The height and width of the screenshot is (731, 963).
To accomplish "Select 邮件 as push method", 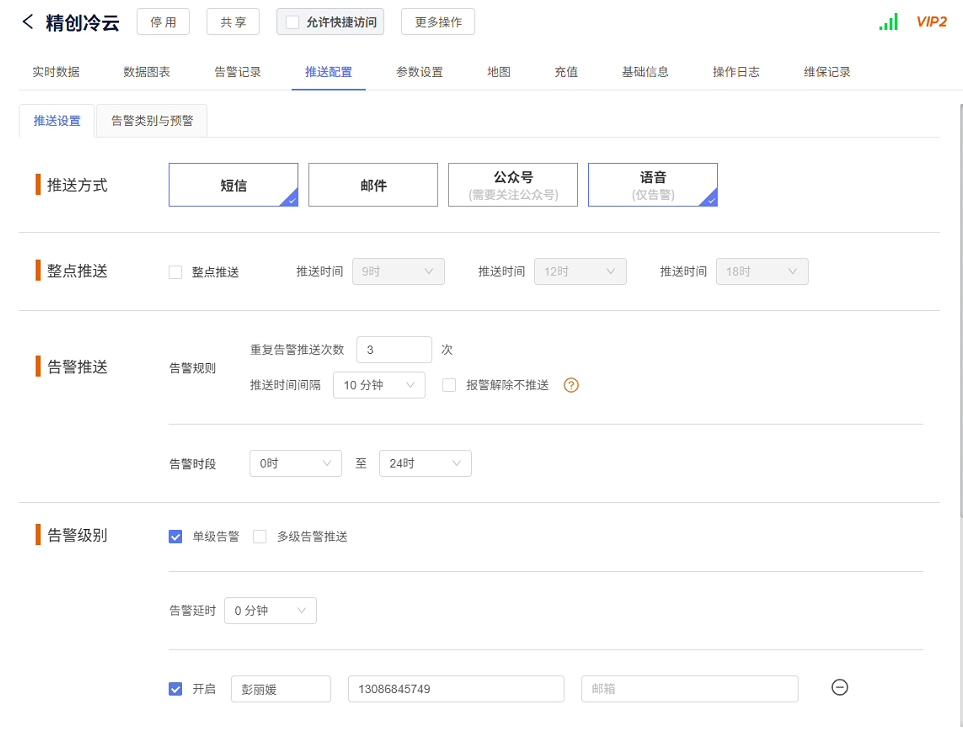I will pyautogui.click(x=373, y=185).
